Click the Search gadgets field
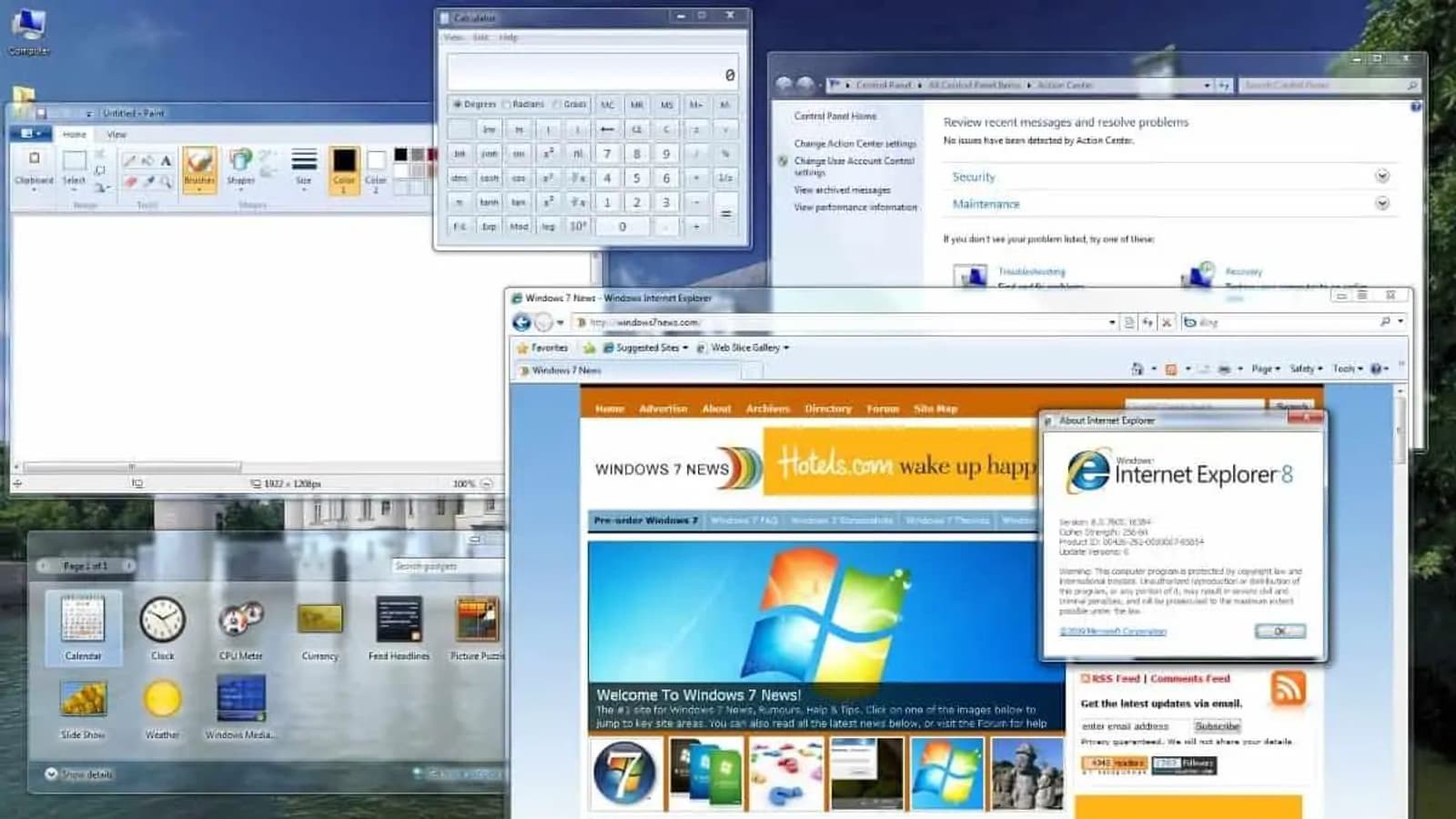Screen dimensions: 1456x819 click(x=448, y=566)
